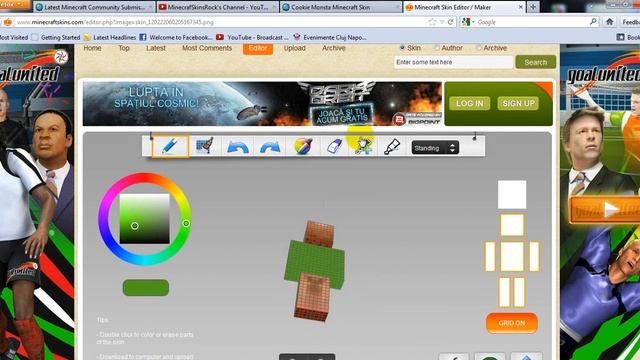Select the Skin search radio button

pyautogui.click(x=402, y=48)
